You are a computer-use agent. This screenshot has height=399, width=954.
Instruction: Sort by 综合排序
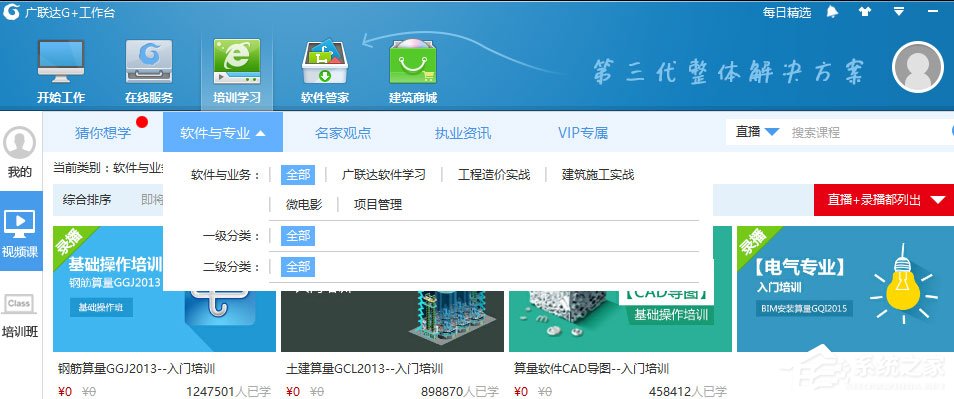click(x=87, y=200)
